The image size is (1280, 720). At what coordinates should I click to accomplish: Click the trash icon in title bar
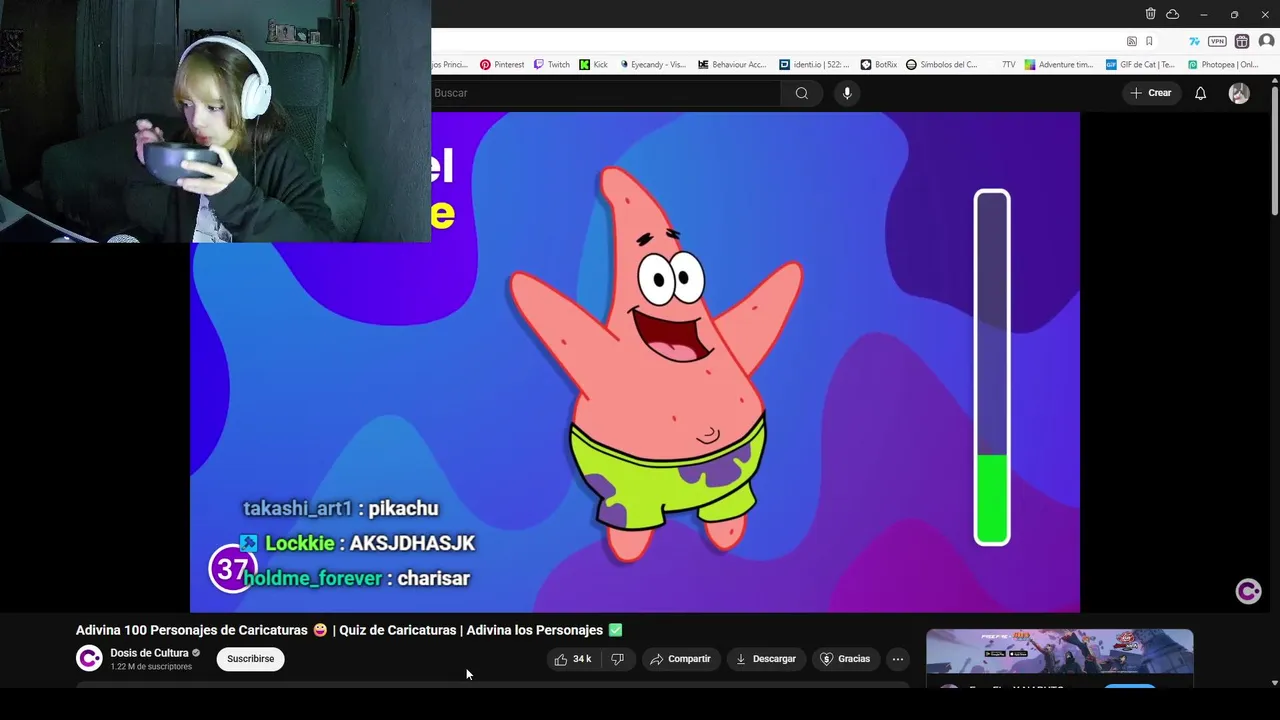[1150, 14]
